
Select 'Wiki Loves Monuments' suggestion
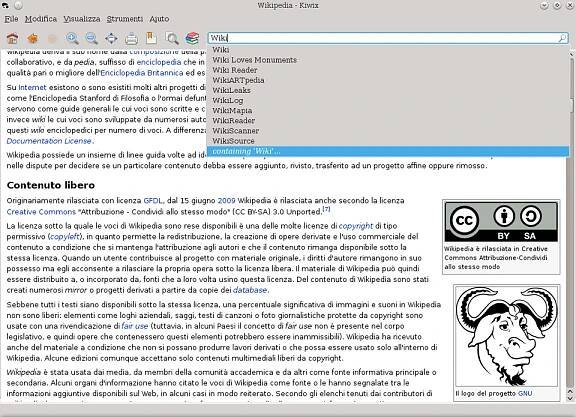pyautogui.click(x=388, y=60)
